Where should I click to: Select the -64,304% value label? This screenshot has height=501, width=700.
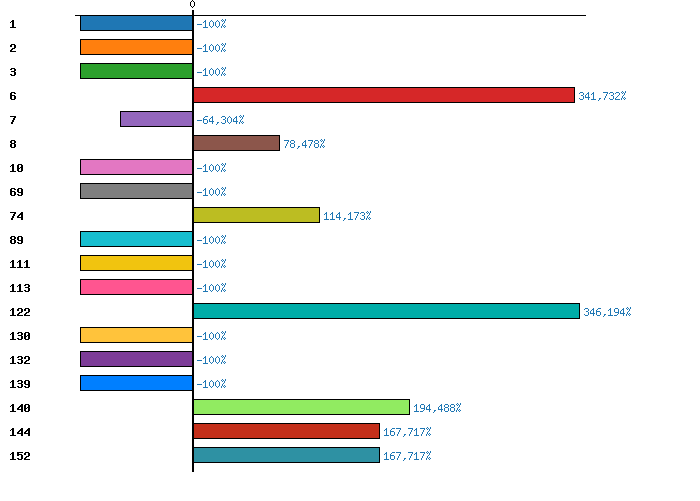click(x=220, y=120)
